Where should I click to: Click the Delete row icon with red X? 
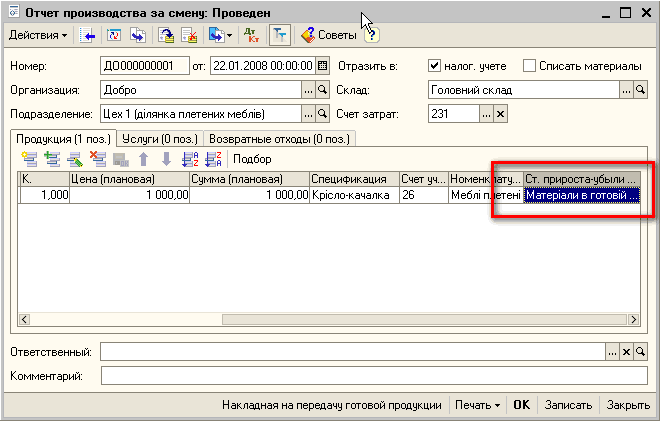tap(98, 159)
